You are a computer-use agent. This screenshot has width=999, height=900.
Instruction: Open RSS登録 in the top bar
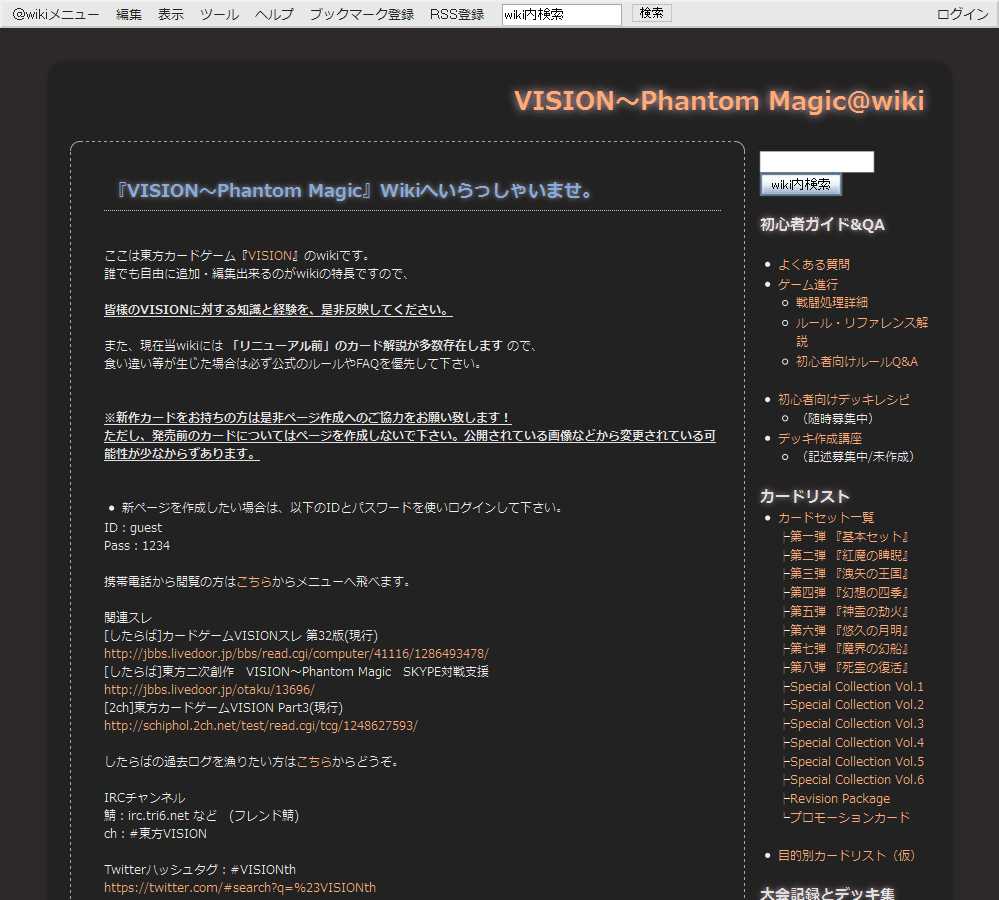pyautogui.click(x=457, y=14)
